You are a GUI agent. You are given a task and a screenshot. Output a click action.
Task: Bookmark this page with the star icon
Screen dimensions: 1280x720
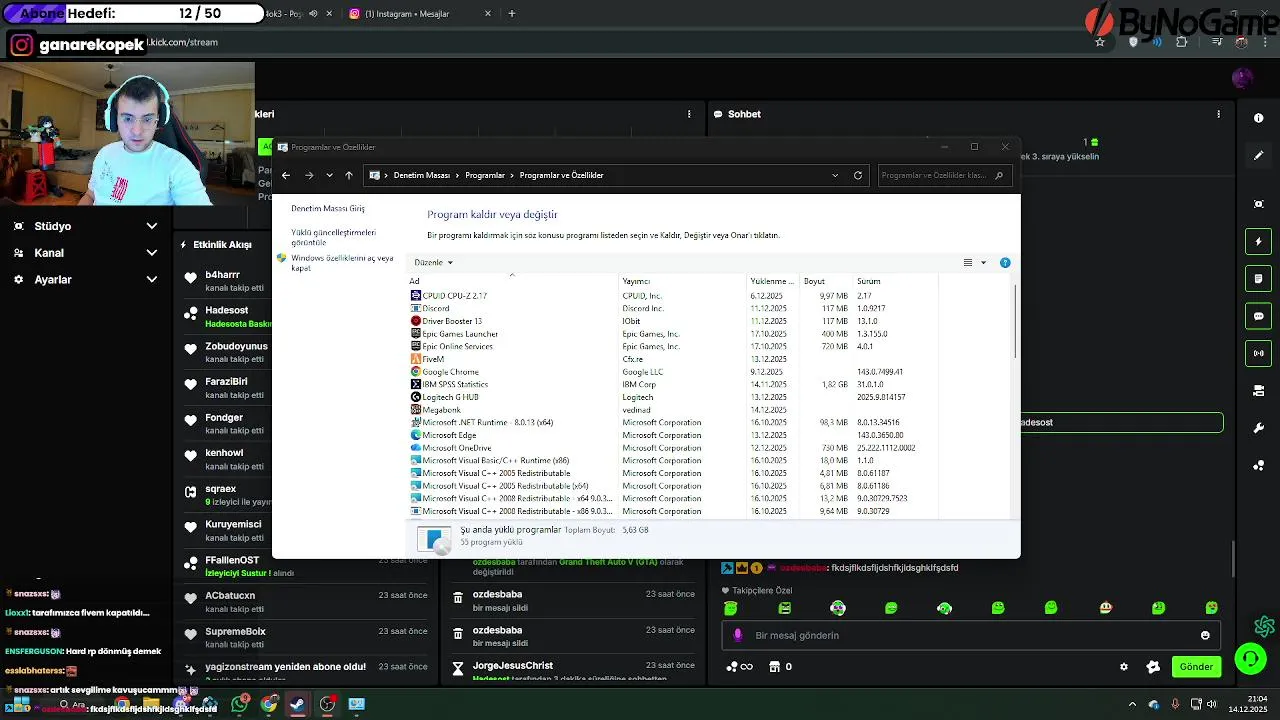(1100, 42)
